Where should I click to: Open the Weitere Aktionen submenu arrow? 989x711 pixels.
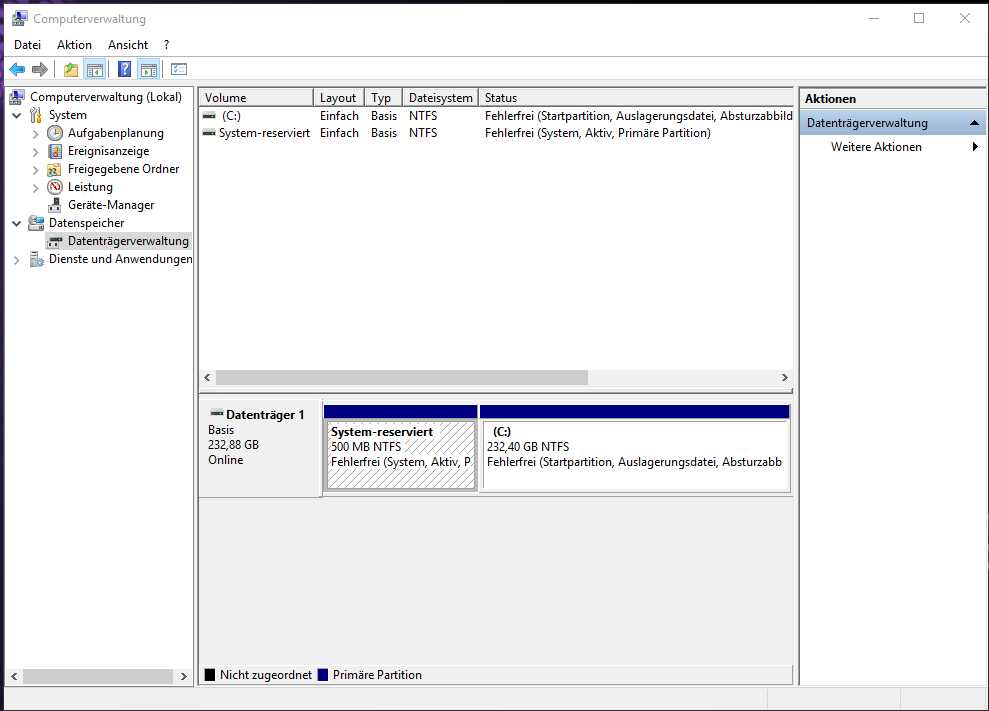tap(975, 147)
